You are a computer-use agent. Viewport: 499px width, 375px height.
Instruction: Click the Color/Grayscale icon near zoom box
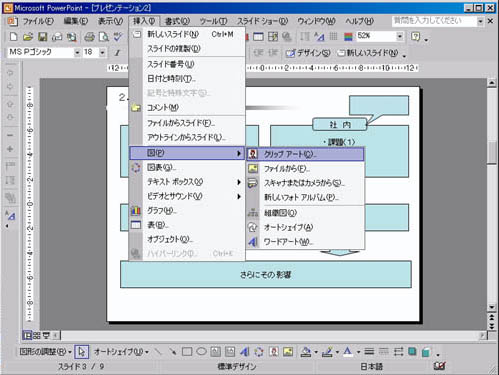(x=348, y=36)
